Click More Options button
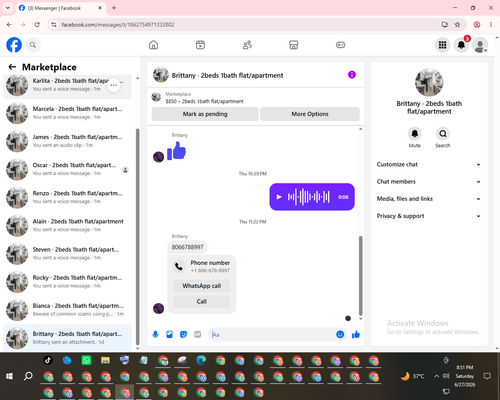 click(310, 114)
